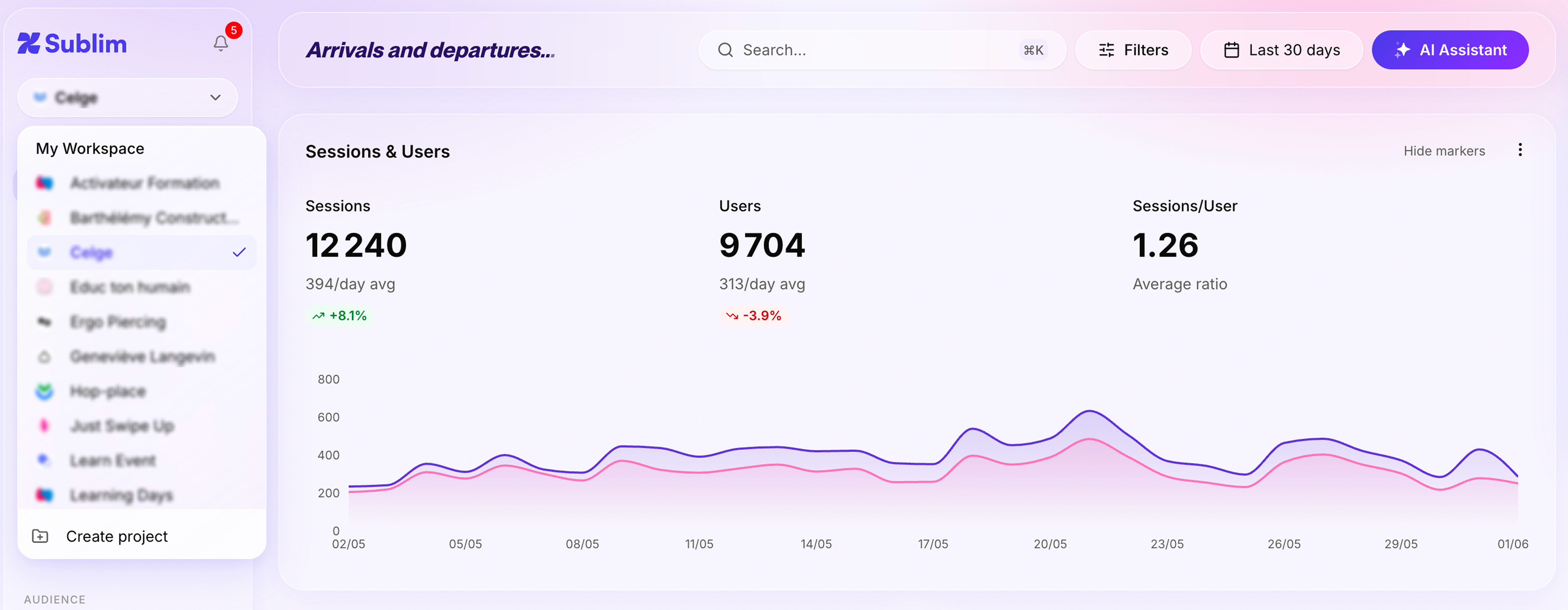Open the AI Assistant
The width and height of the screenshot is (1568, 610).
tap(1450, 50)
